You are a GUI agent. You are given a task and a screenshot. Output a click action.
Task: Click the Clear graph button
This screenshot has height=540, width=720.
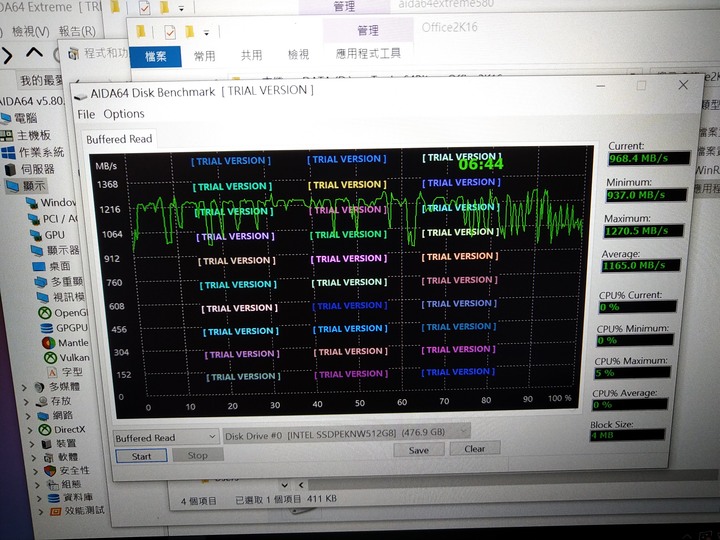(x=474, y=449)
